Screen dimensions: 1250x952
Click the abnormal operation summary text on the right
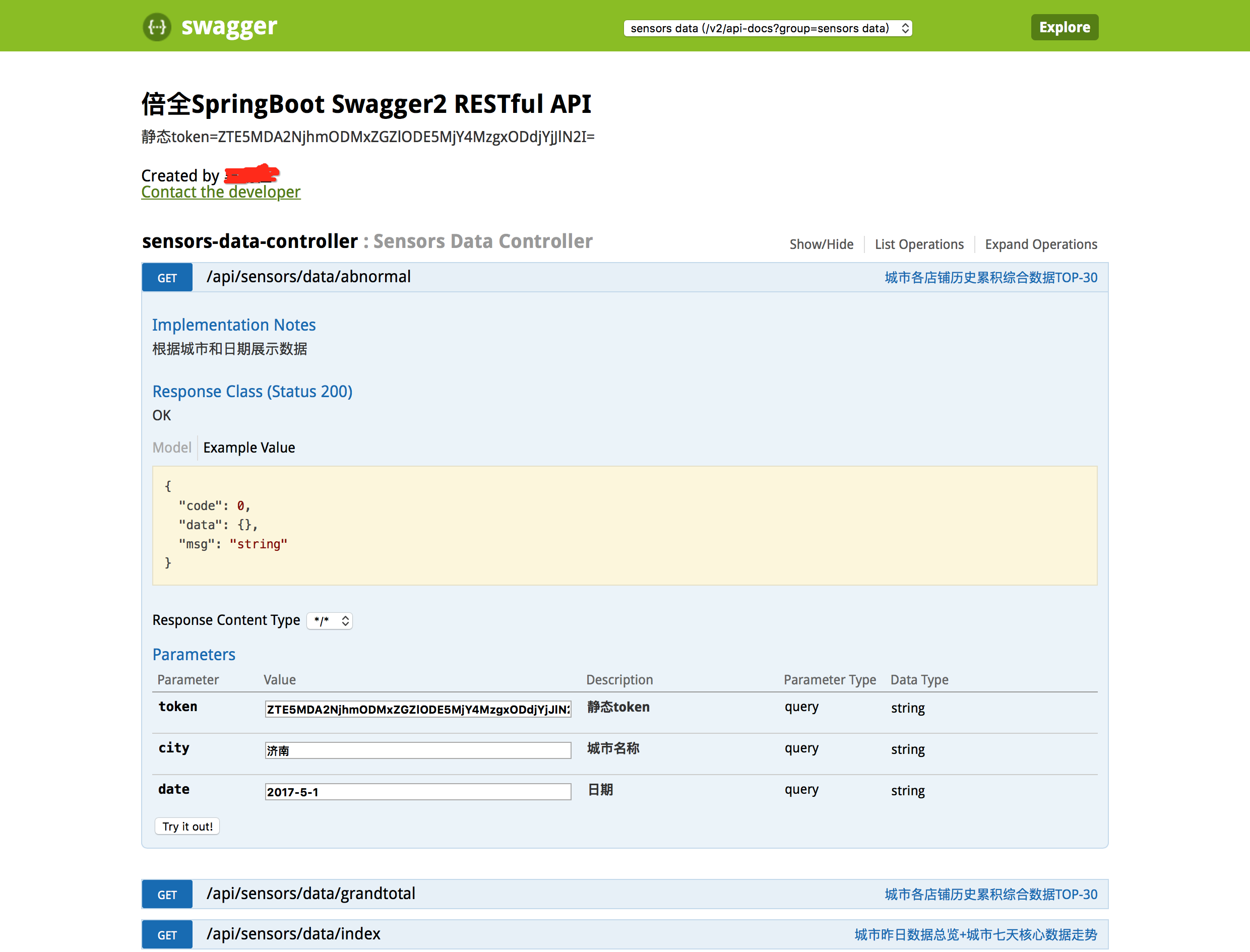click(x=991, y=278)
